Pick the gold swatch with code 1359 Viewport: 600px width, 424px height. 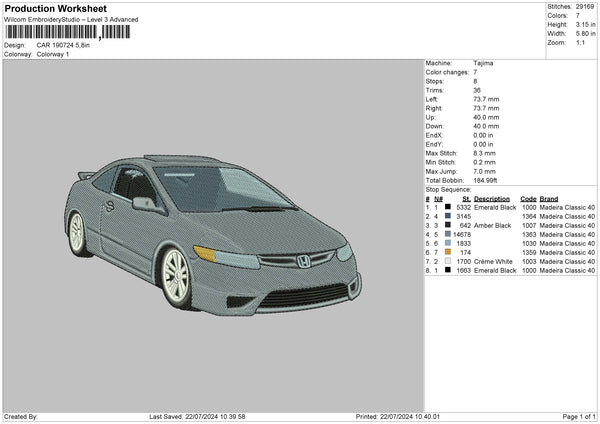pyautogui.click(x=448, y=252)
